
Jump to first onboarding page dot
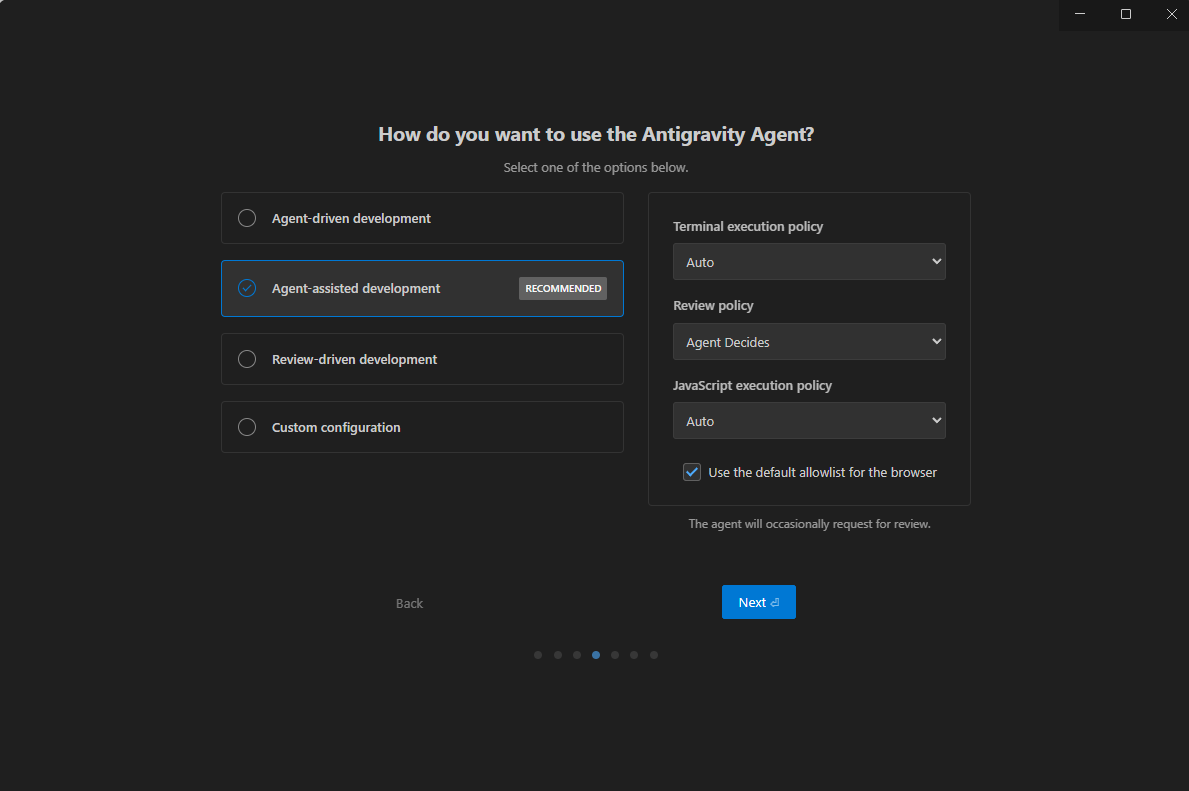[x=538, y=655]
